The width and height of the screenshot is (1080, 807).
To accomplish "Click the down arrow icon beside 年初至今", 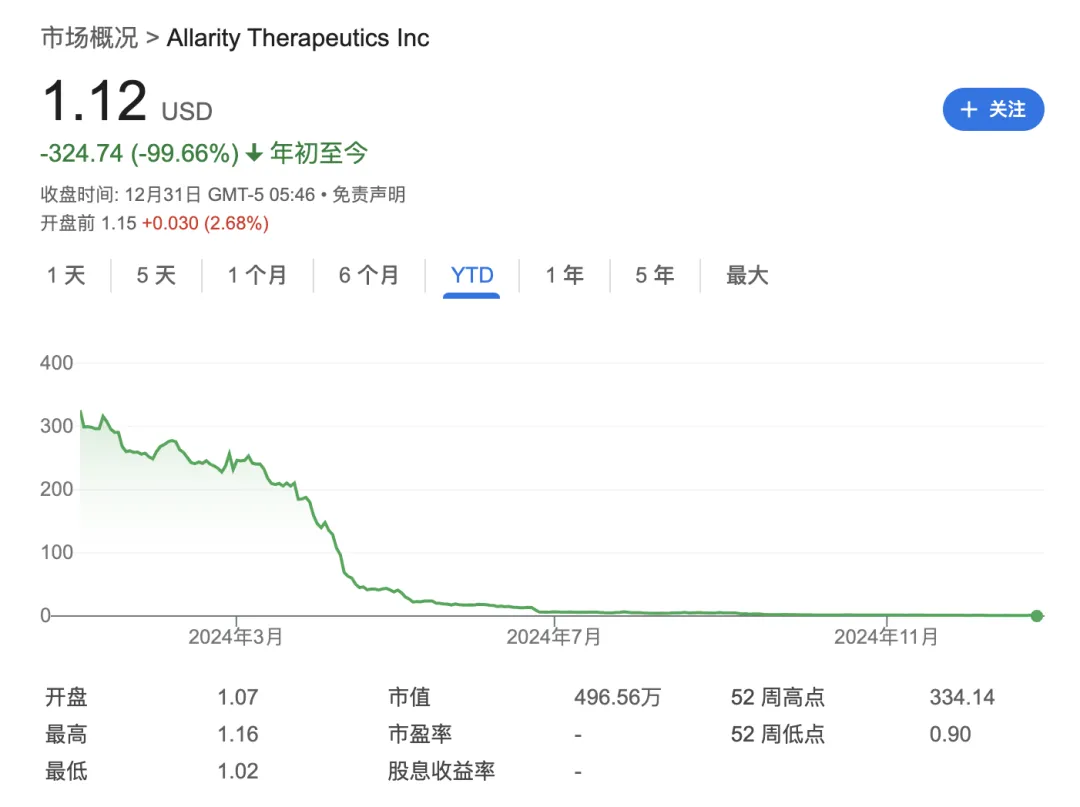I will [254, 153].
